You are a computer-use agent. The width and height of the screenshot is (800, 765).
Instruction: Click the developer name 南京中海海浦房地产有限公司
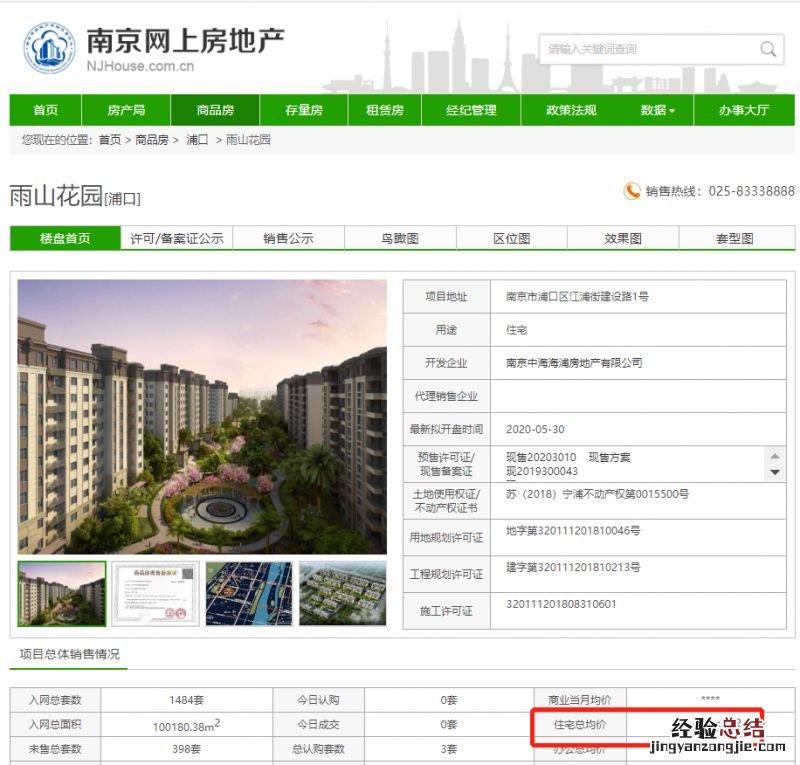click(574, 363)
